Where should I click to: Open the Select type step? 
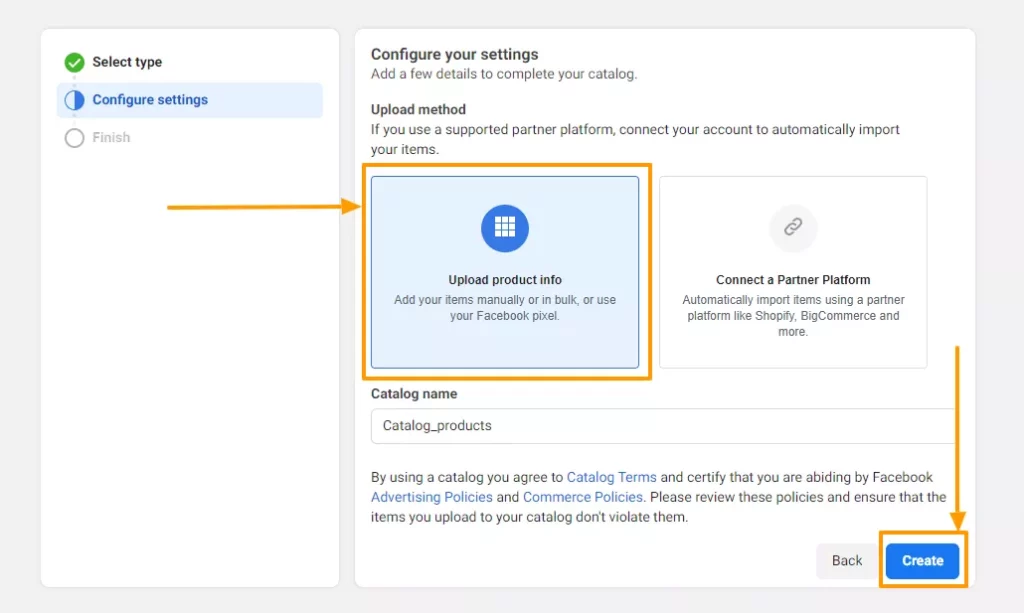[127, 62]
